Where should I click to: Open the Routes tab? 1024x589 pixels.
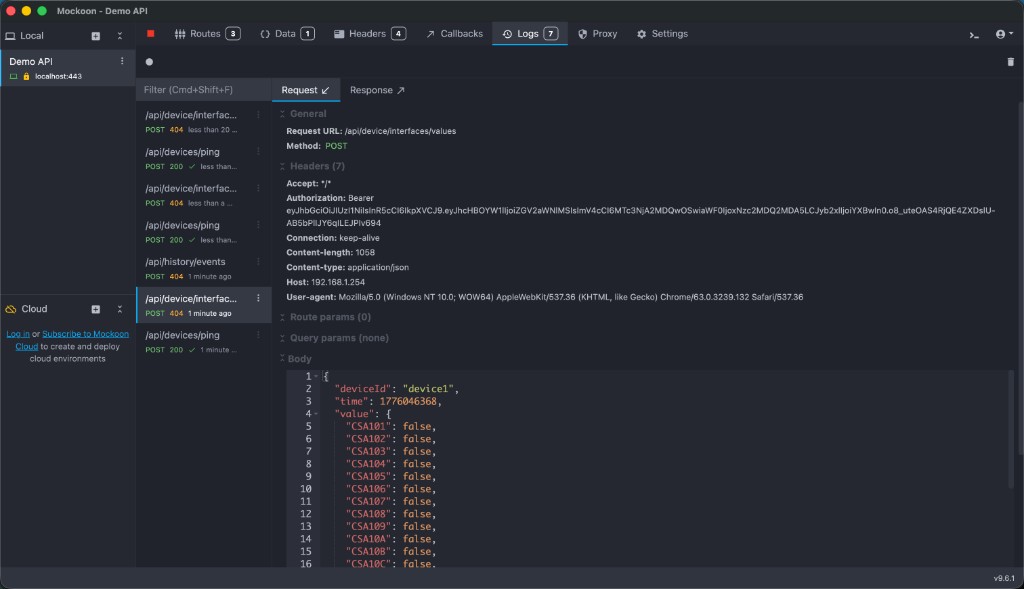coord(207,34)
